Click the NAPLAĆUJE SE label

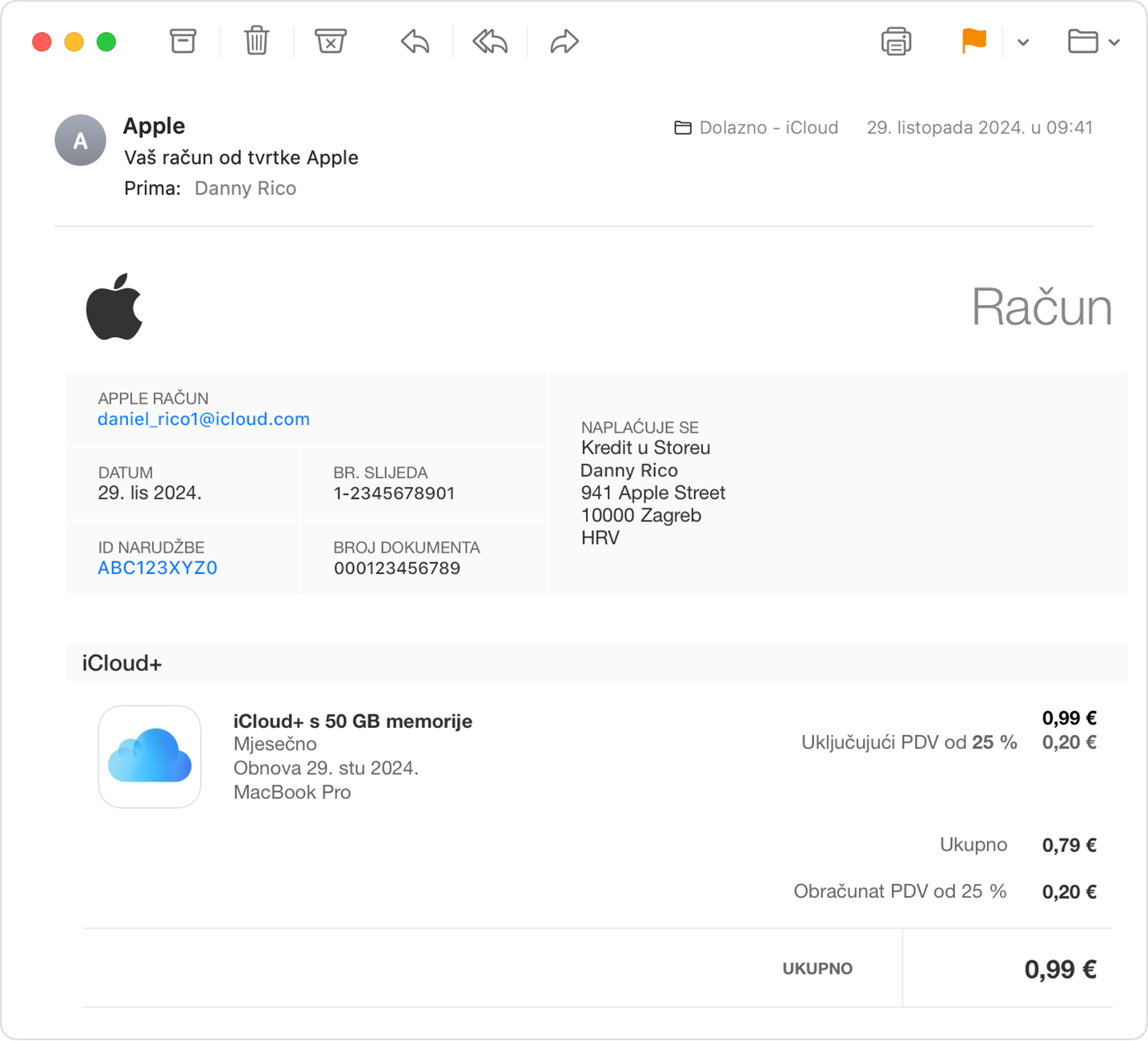(x=640, y=427)
